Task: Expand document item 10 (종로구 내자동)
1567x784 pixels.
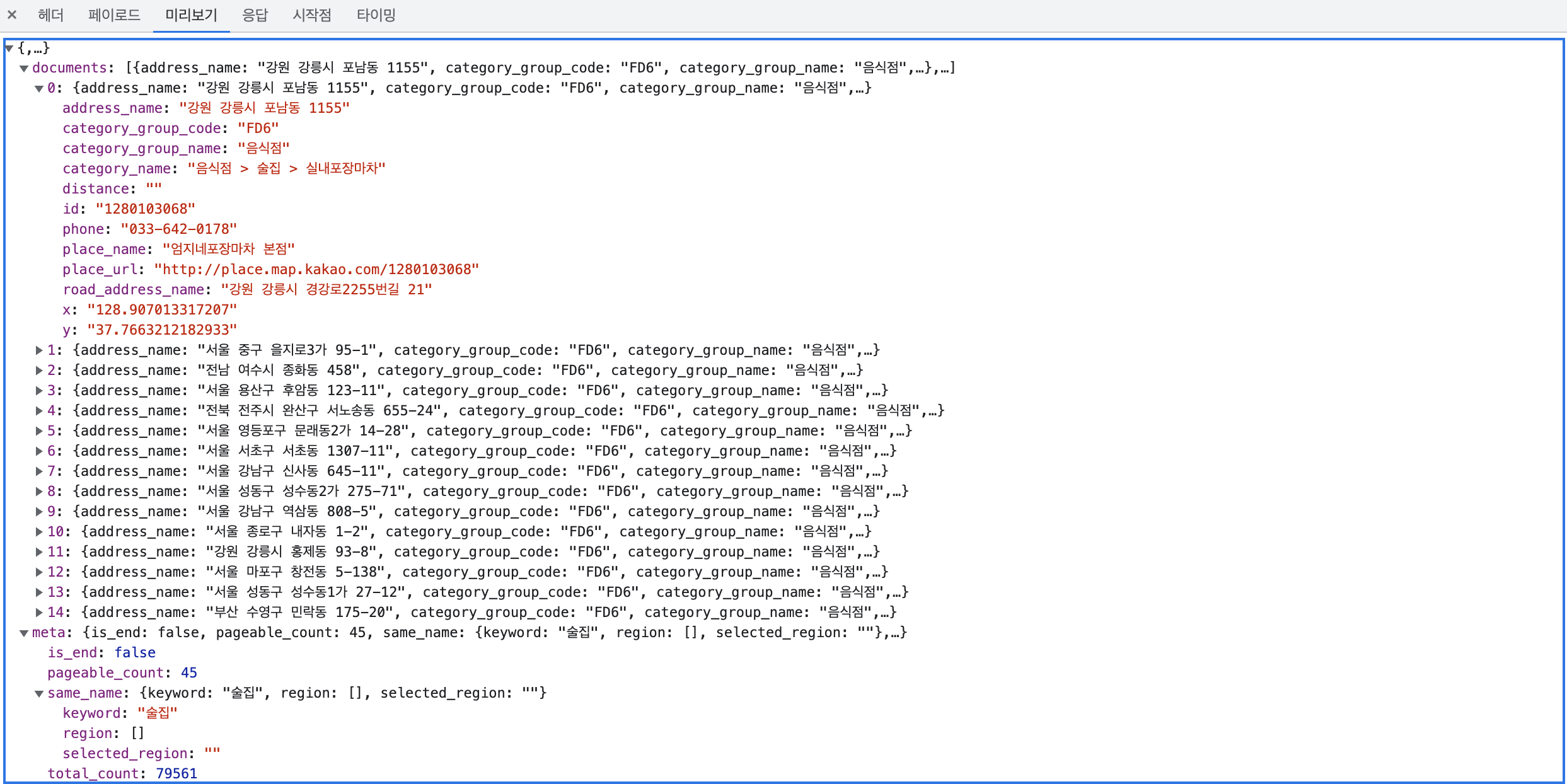Action: [39, 532]
